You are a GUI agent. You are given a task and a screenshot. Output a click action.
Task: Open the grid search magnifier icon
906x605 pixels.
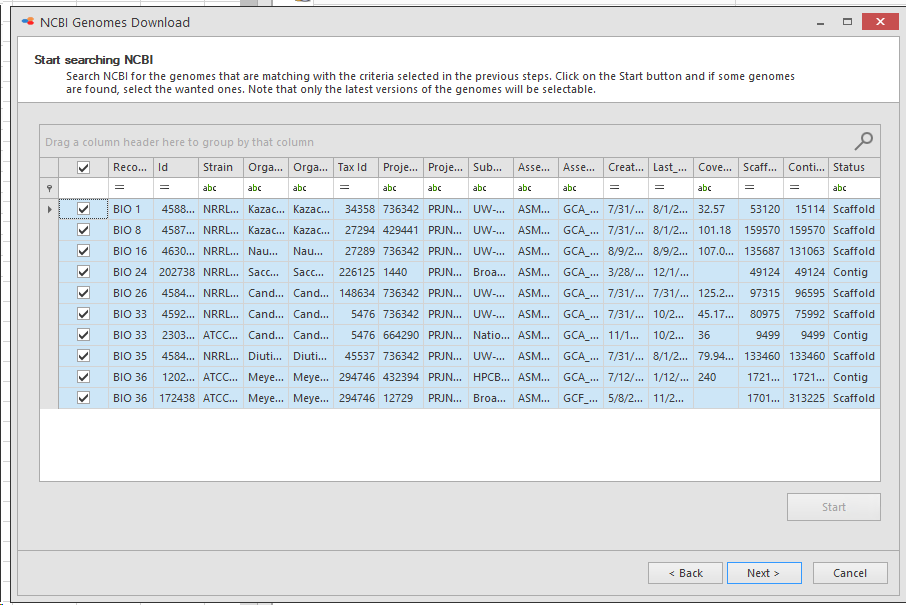tap(864, 140)
